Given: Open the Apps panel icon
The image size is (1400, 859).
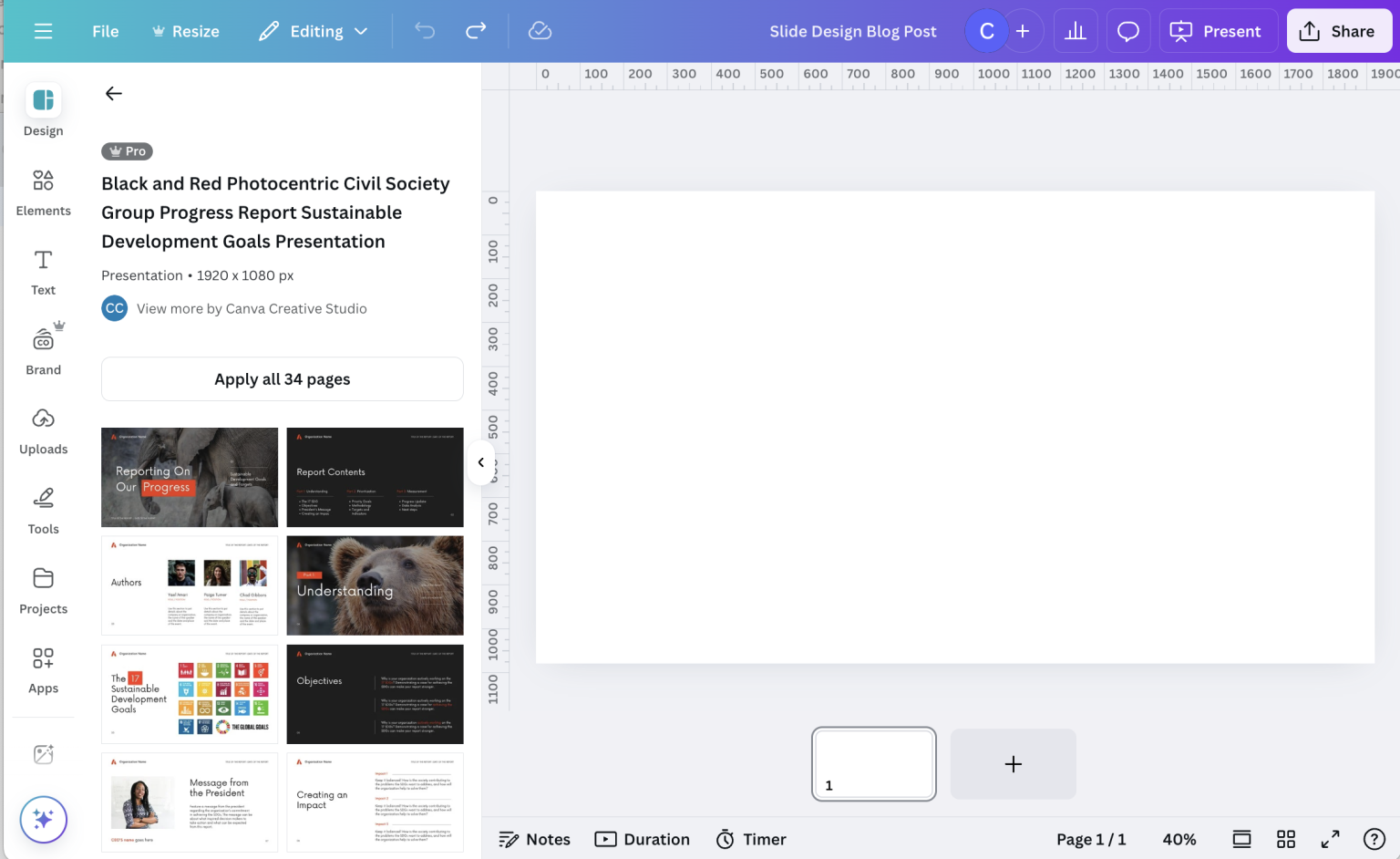Looking at the screenshot, I should (x=43, y=668).
